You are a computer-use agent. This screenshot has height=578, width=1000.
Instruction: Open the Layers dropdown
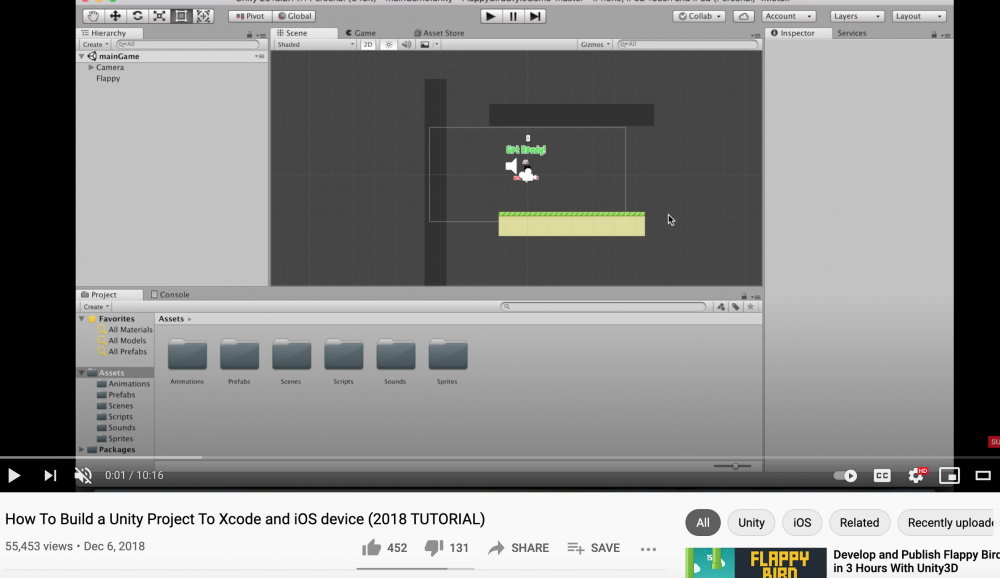click(x=857, y=16)
